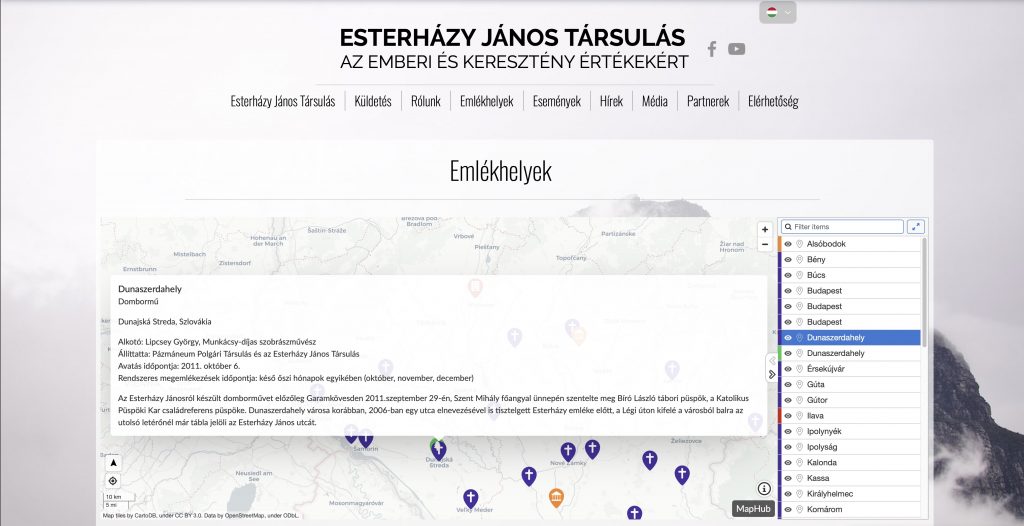Click the location pin icon for Kalonda
Image resolution: width=1024 pixels, height=526 pixels.
point(799,462)
